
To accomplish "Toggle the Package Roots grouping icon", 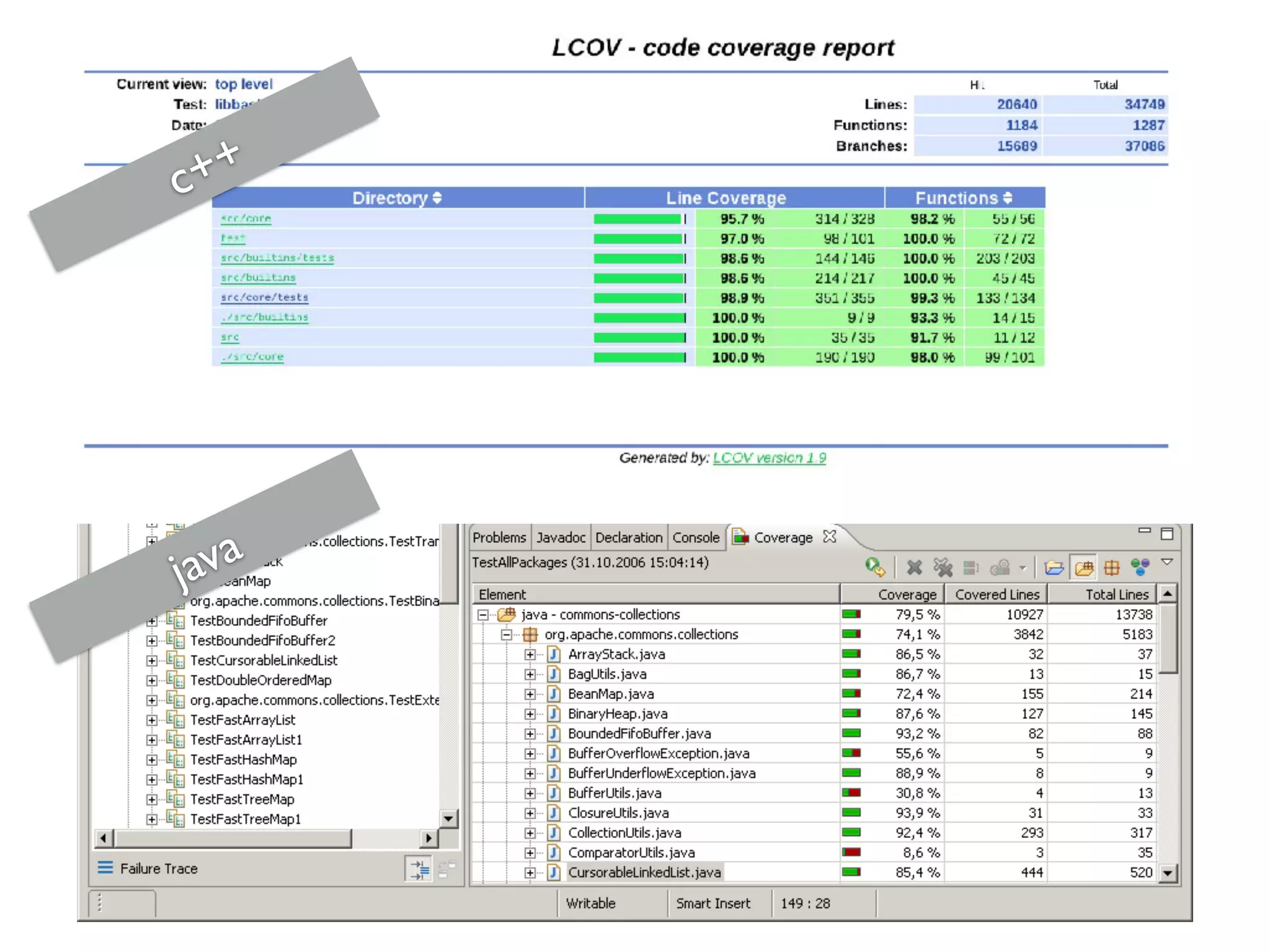I will [1083, 567].
